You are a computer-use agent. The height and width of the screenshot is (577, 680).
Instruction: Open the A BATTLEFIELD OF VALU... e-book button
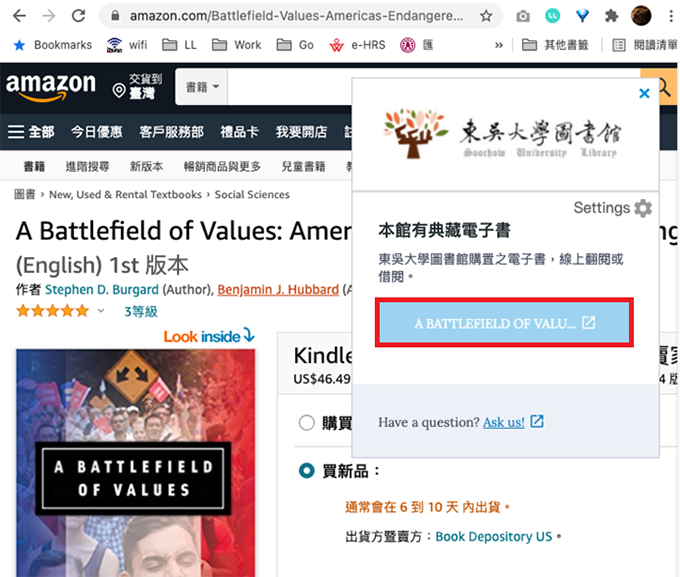504,323
